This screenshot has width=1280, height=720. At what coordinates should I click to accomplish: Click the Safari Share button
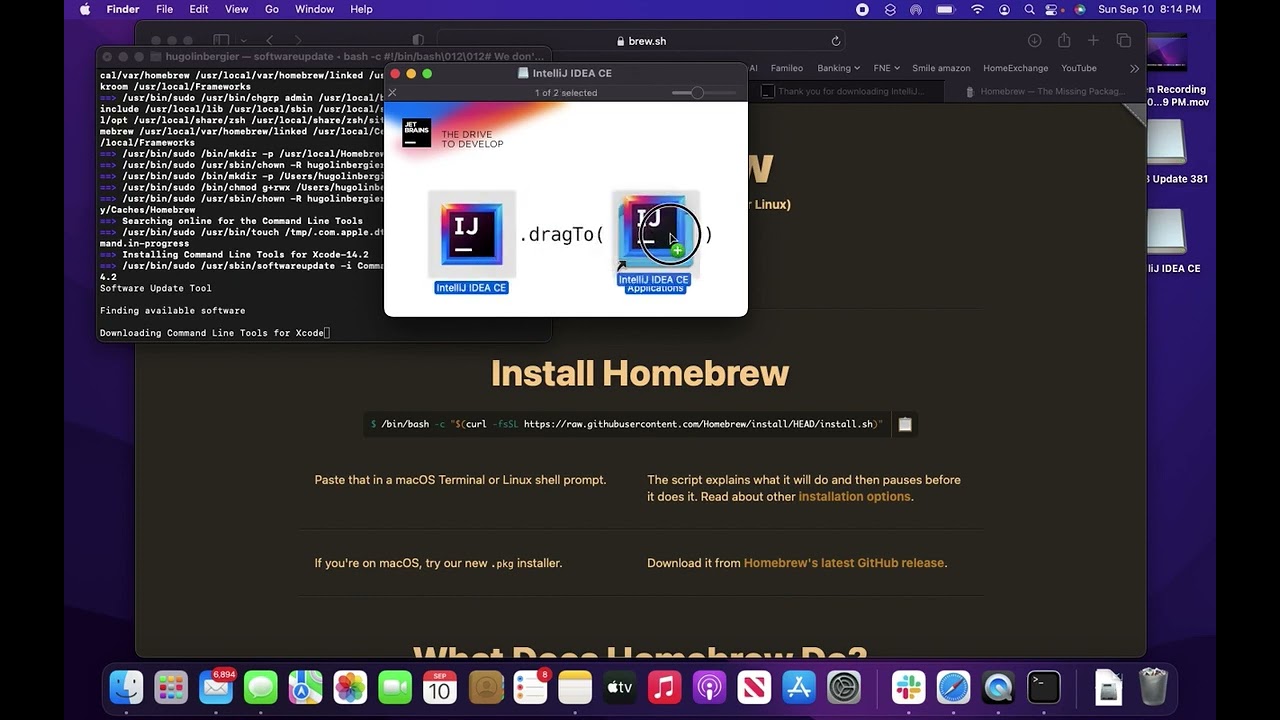tap(1064, 41)
